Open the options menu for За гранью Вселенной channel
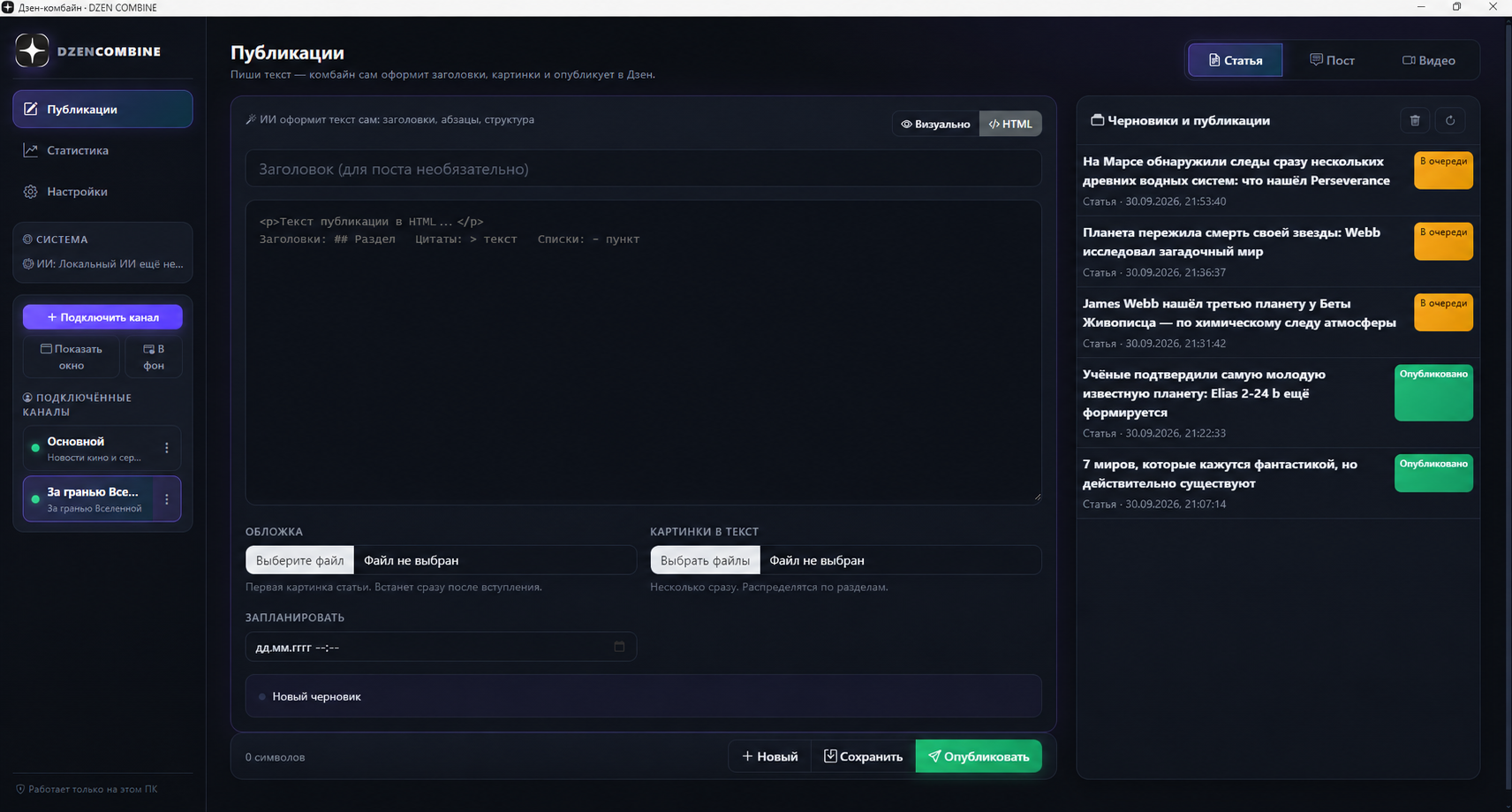Image resolution: width=1512 pixels, height=812 pixels. click(167, 499)
